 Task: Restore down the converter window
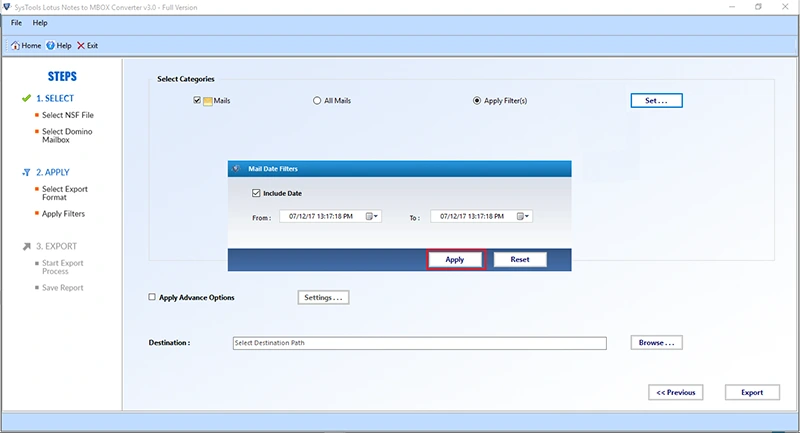pos(759,7)
